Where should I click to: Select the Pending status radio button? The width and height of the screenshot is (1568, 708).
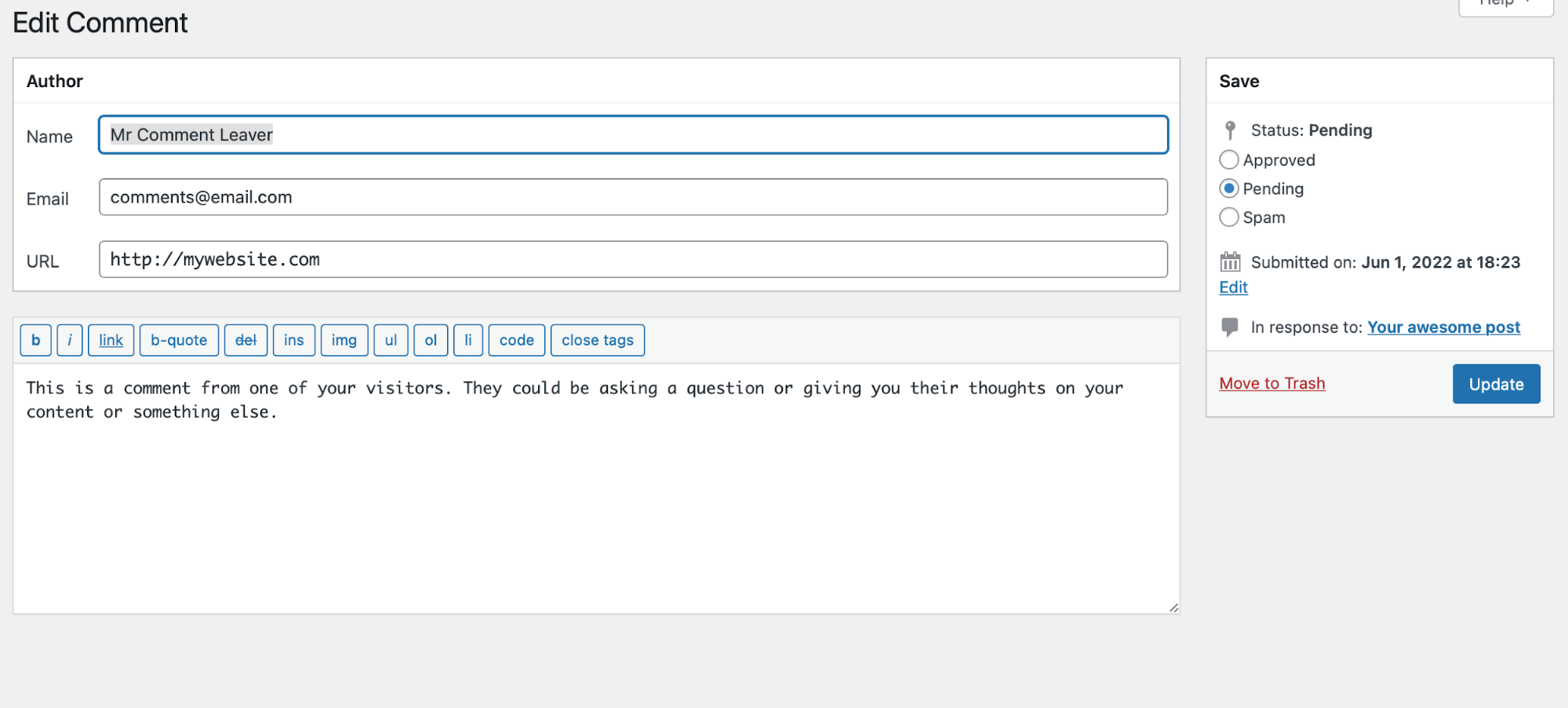coord(1228,188)
